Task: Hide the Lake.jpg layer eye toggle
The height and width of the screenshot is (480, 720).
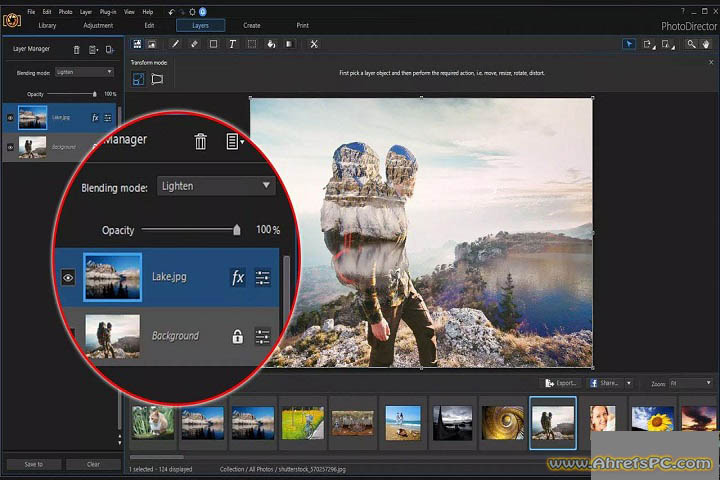Action: [10, 118]
